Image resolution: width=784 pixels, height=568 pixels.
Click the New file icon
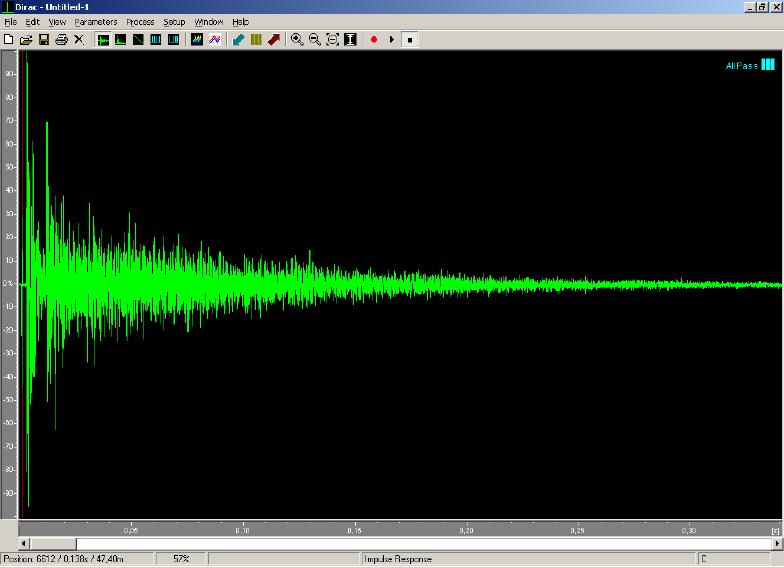point(8,39)
